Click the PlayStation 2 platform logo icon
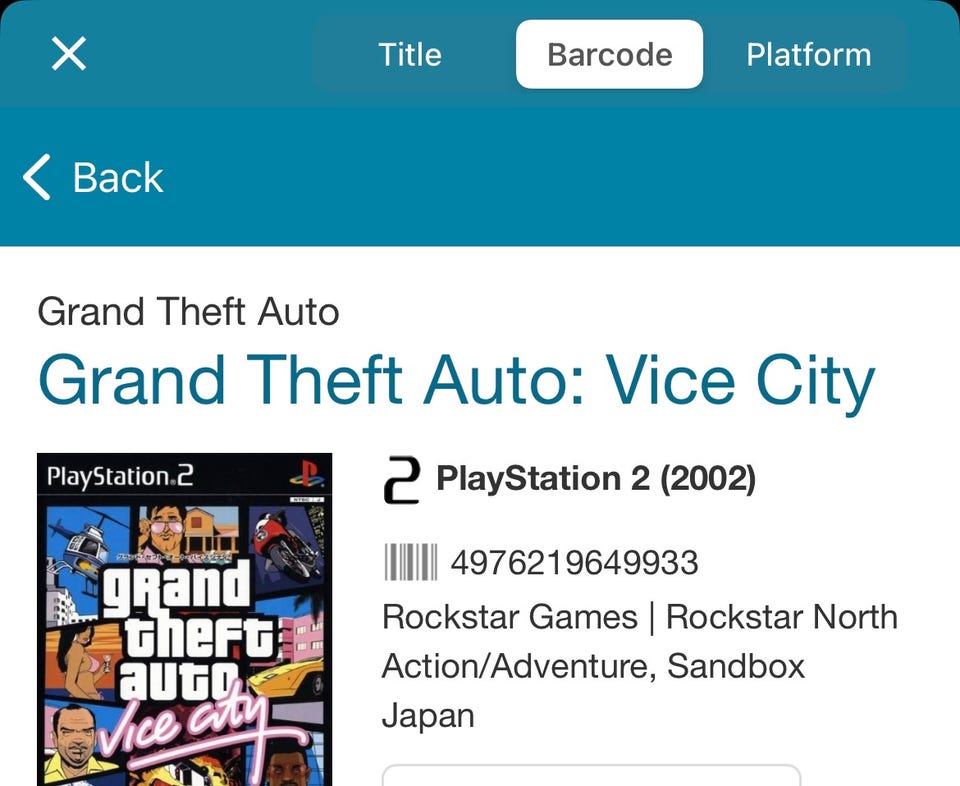 (401, 480)
